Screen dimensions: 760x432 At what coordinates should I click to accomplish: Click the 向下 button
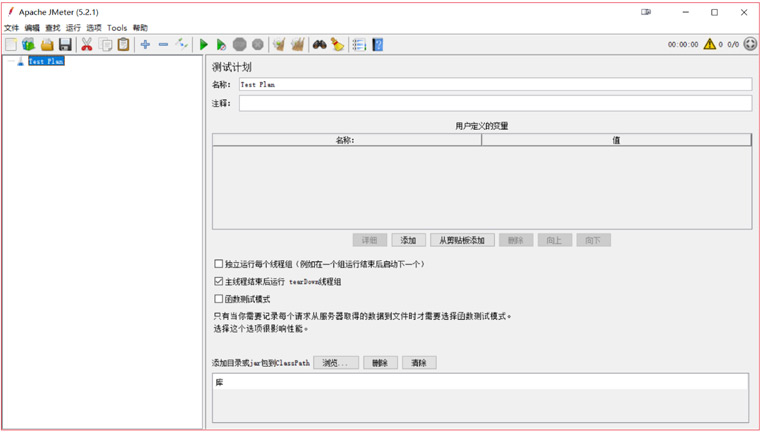point(594,240)
